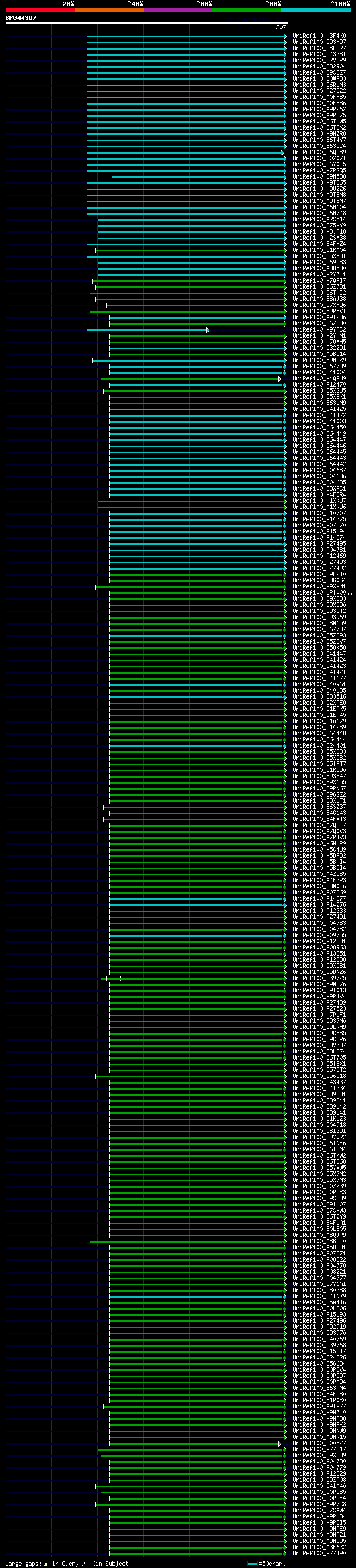Open hit UniRef100_A4F3R4
This screenshot has height=1568, width=356.
(x=319, y=494)
